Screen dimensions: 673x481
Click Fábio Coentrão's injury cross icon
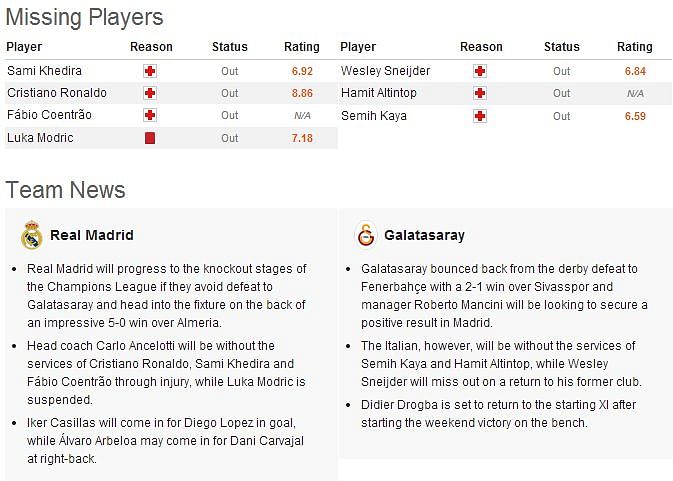[150, 115]
